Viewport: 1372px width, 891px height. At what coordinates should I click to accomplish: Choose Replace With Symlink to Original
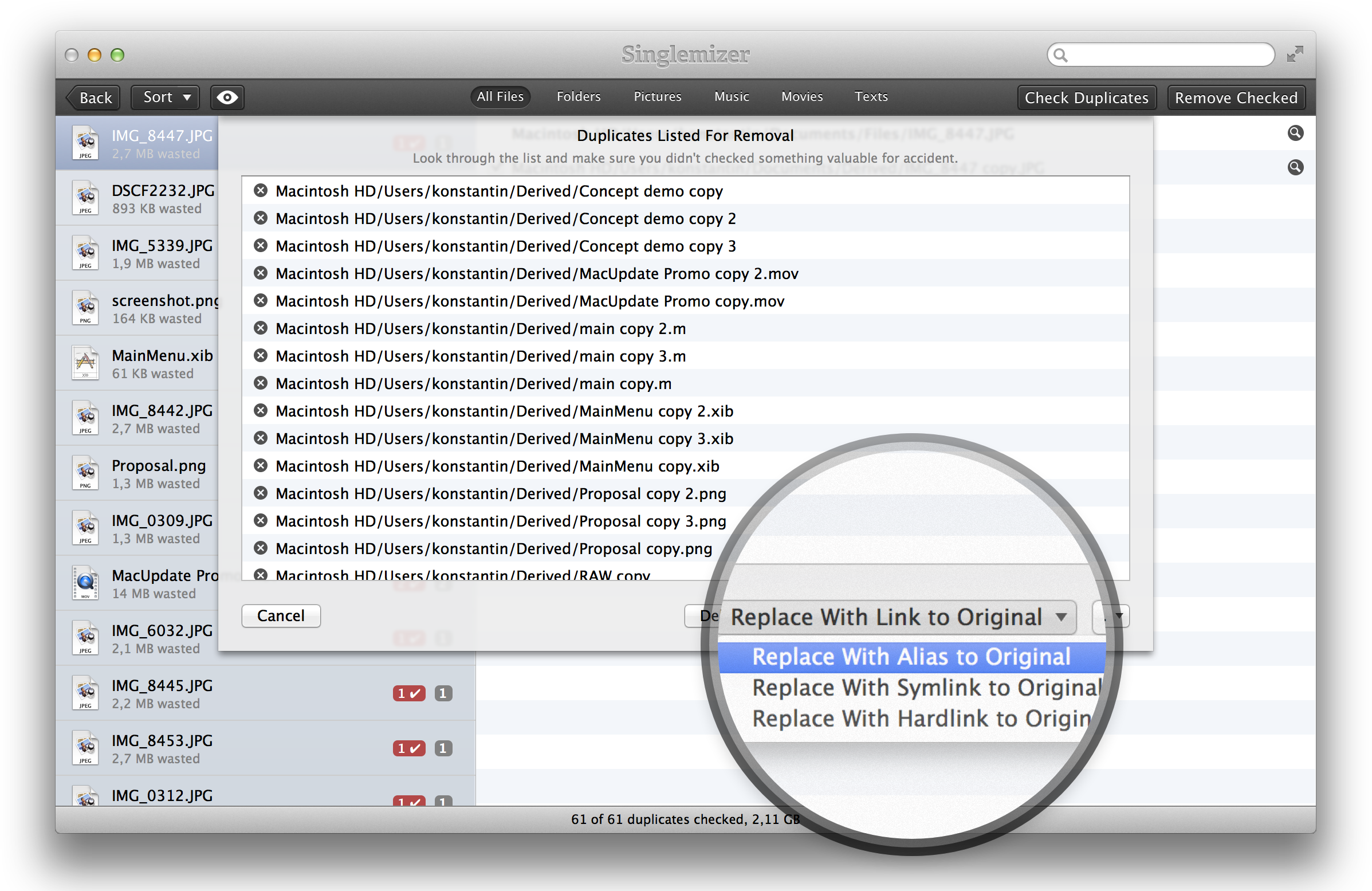tap(911, 688)
